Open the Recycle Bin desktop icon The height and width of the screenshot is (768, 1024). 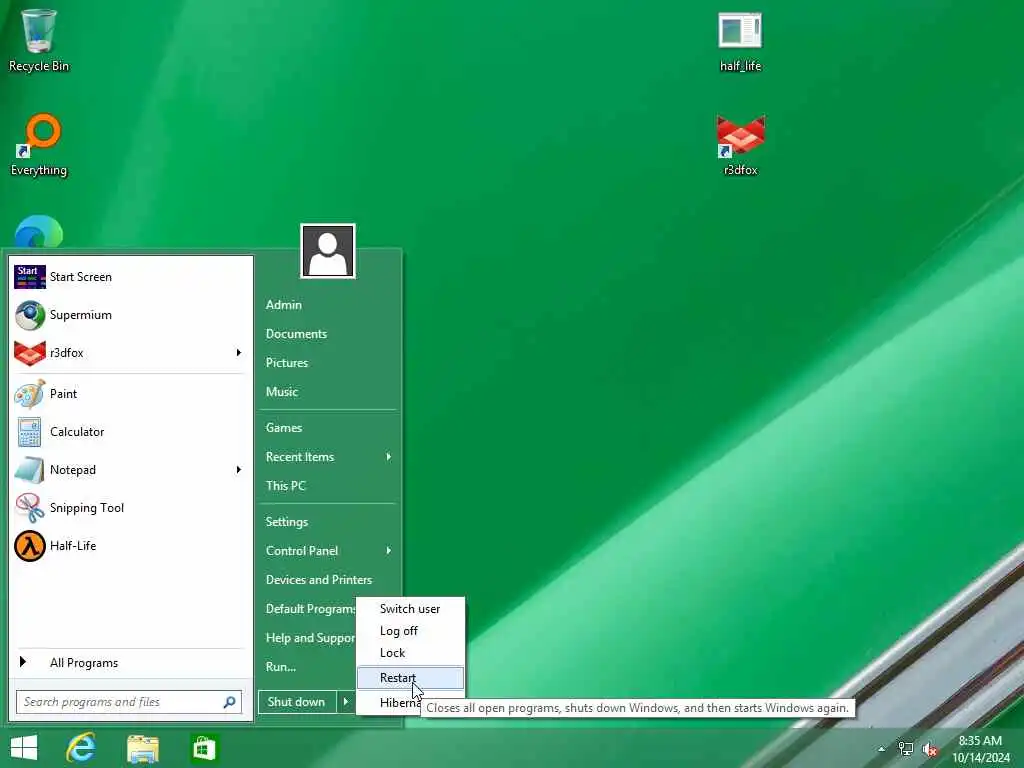point(39,40)
